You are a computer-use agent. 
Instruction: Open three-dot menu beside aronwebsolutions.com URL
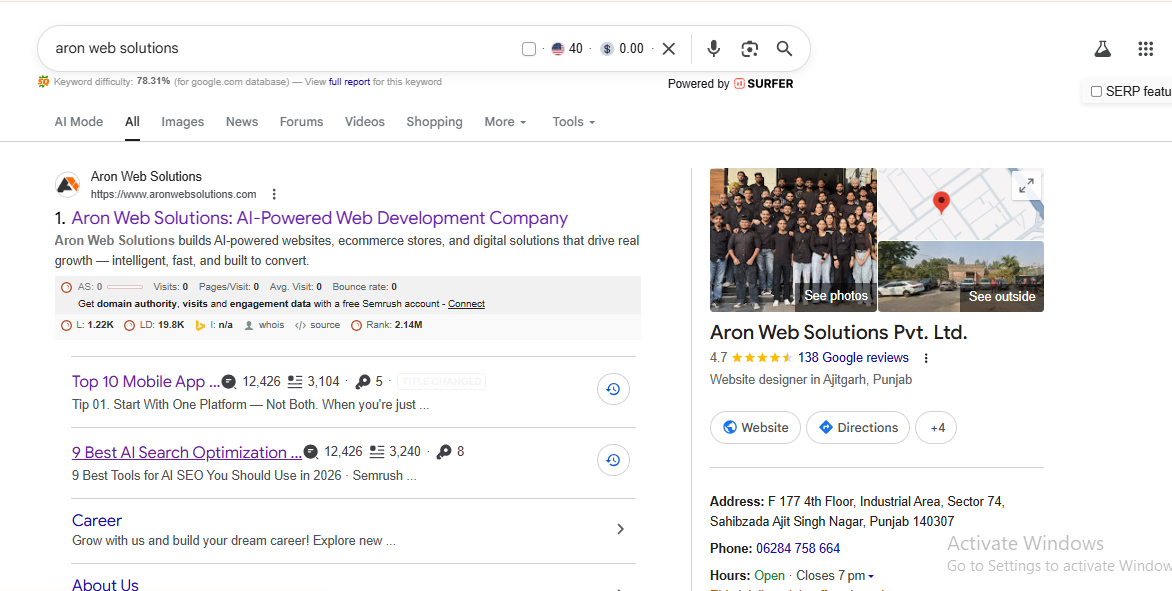click(x=274, y=194)
